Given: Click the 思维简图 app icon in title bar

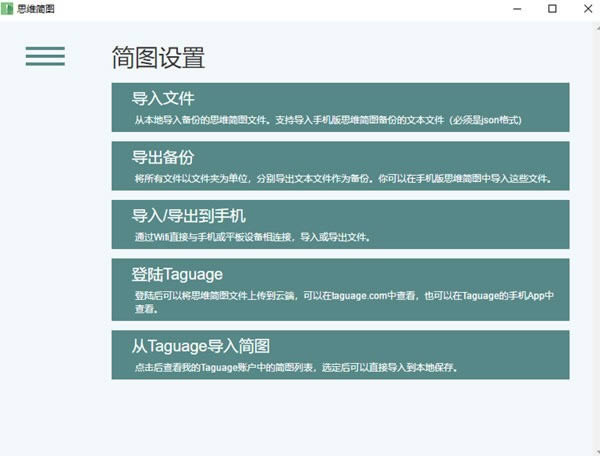Looking at the screenshot, I should [8, 8].
